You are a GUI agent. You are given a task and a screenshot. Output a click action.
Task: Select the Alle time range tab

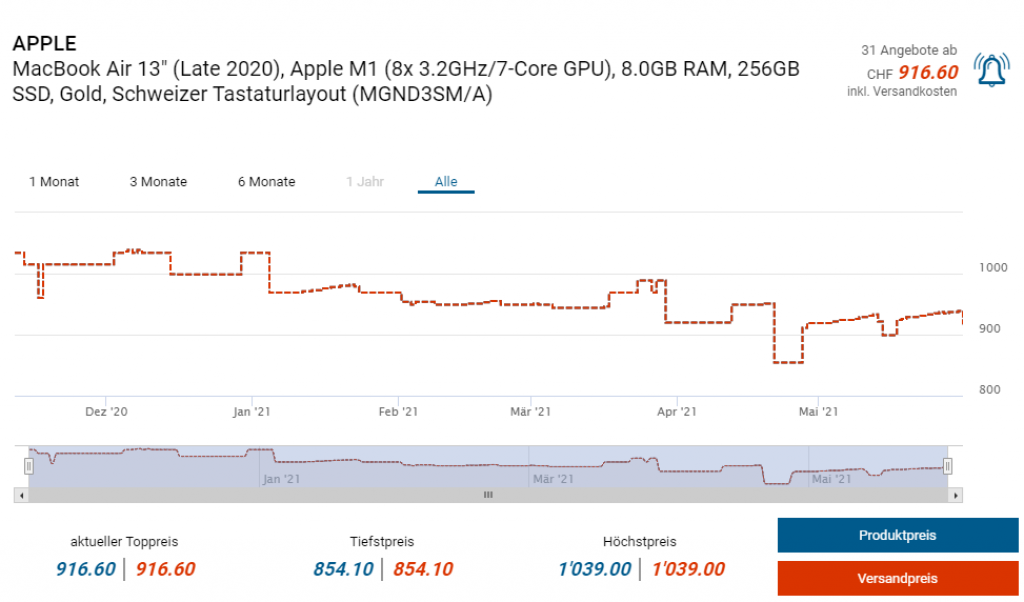pos(446,182)
